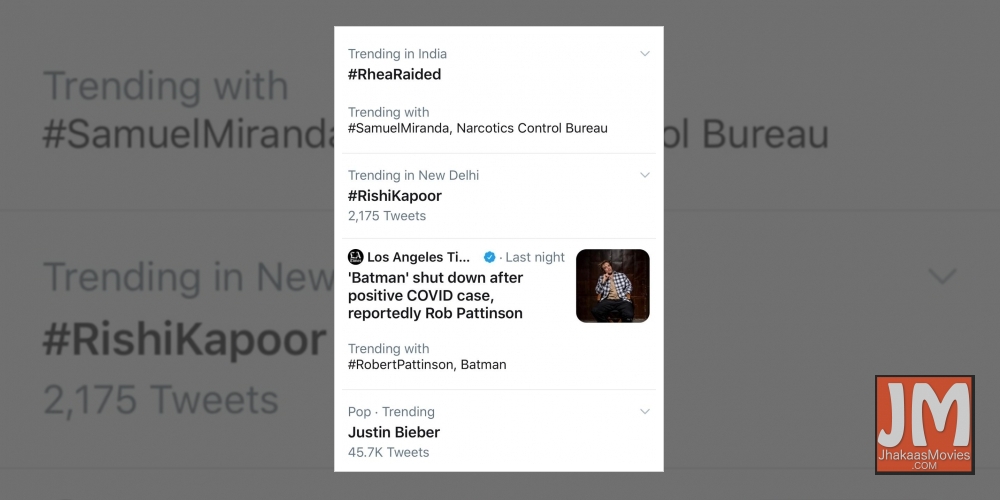Click the 2,175 Tweets count

tap(386, 216)
